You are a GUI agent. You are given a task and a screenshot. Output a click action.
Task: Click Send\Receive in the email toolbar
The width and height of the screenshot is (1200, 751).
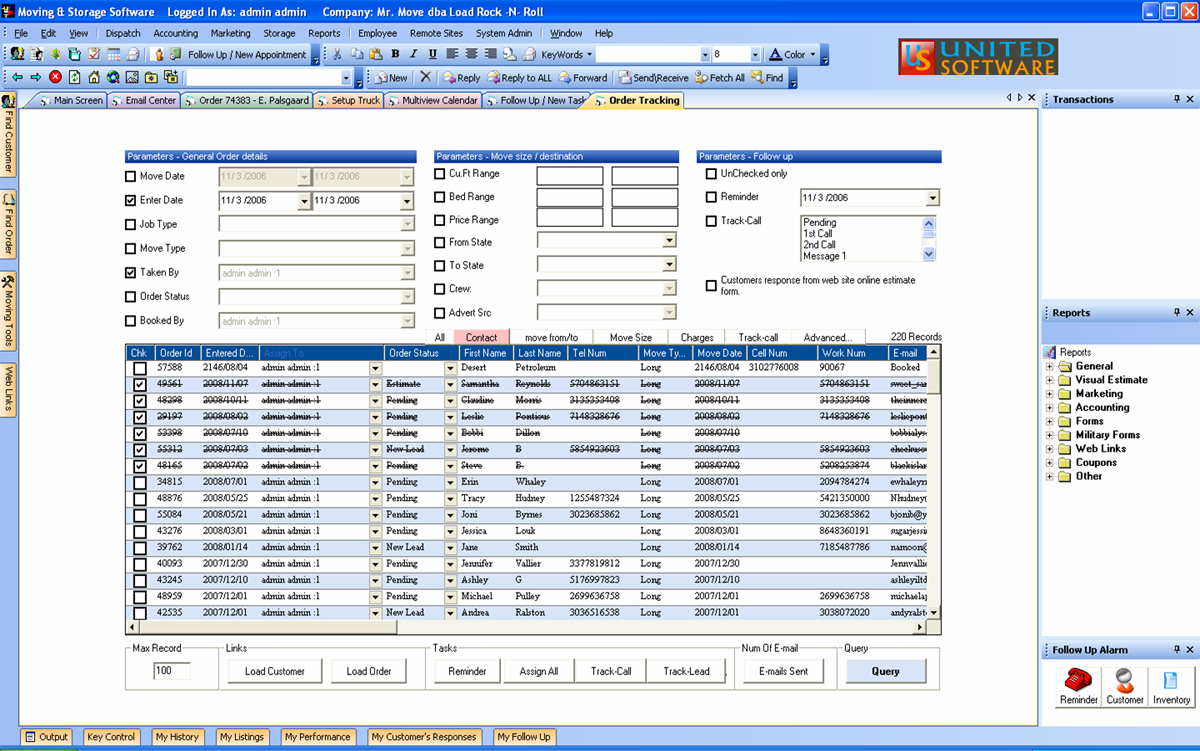654,77
